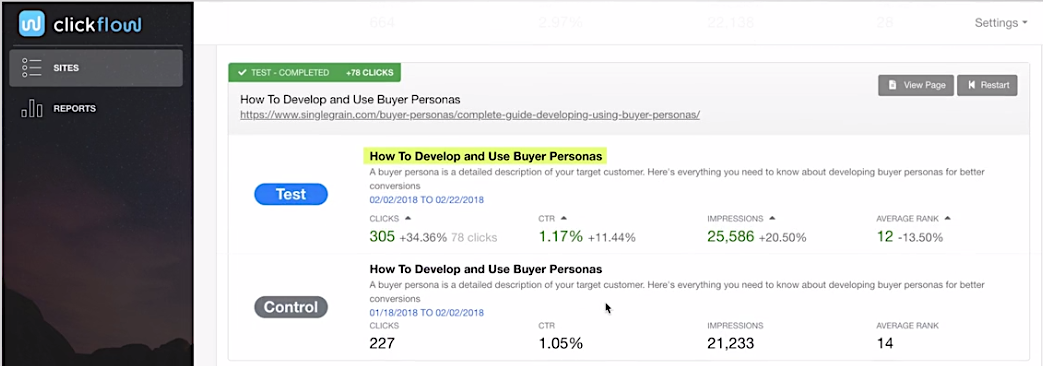Click the View Page button
Viewport: 1043px width, 366px height.
916,85
